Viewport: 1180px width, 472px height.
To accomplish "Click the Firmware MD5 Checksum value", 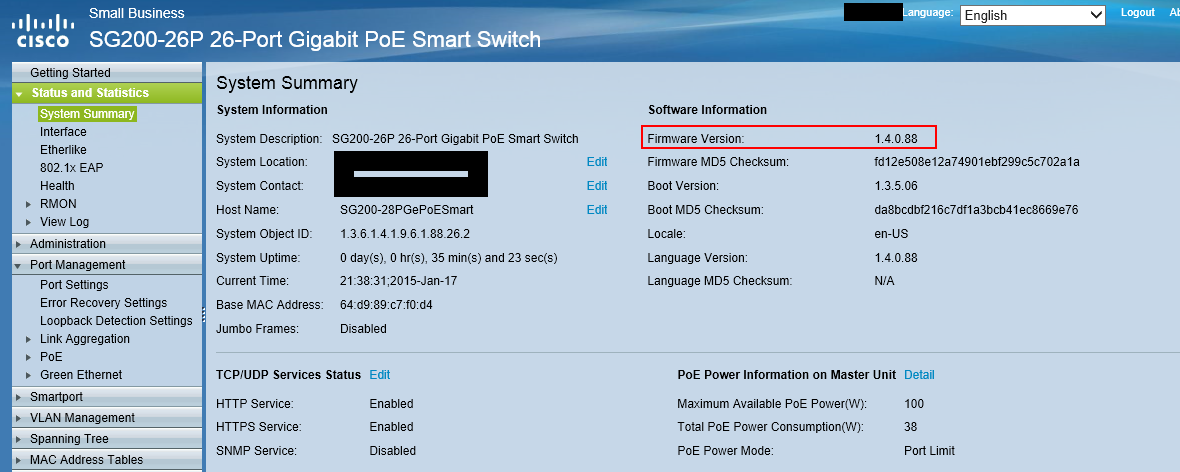I will pos(977,162).
